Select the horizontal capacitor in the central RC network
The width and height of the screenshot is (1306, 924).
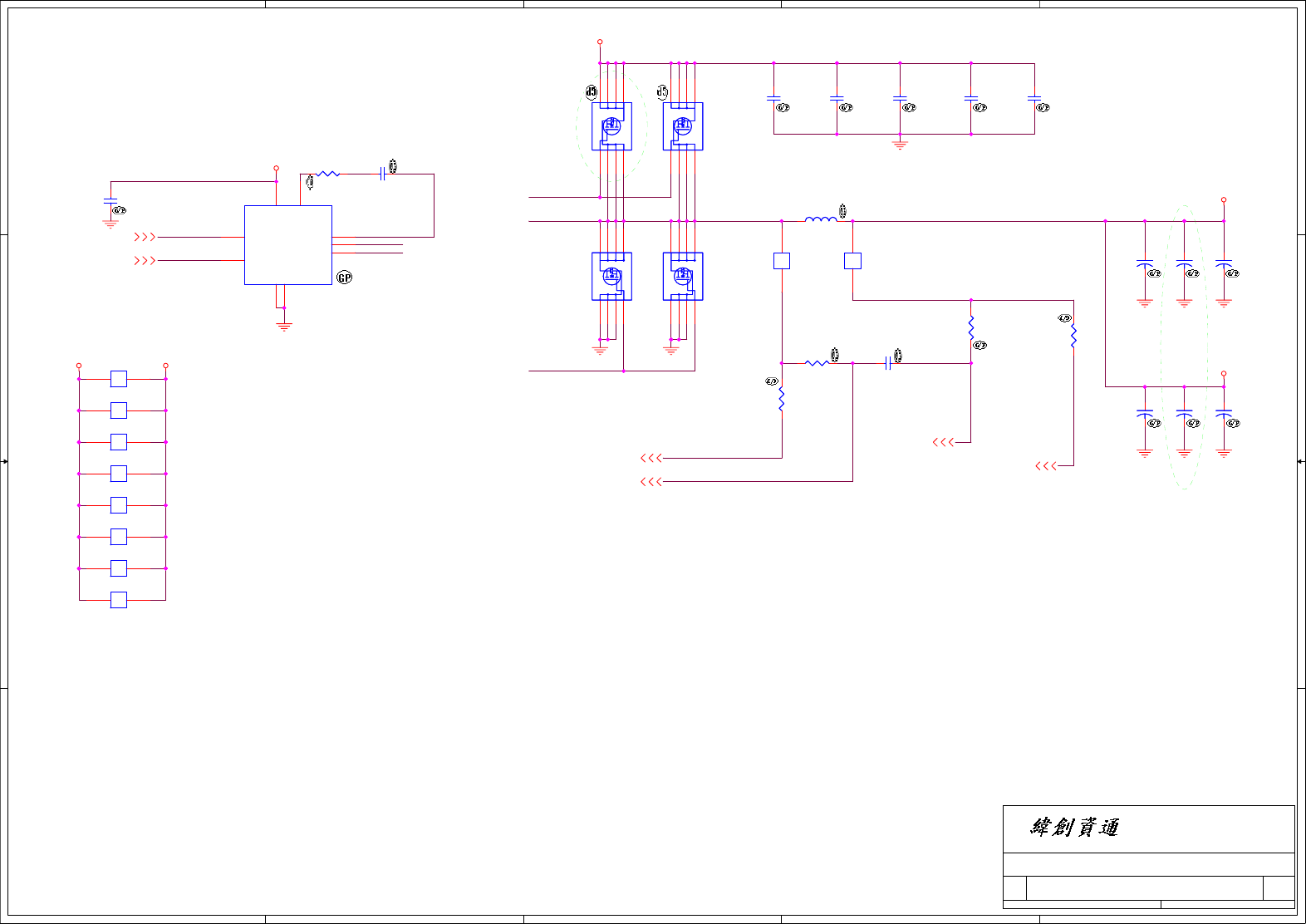888,363
